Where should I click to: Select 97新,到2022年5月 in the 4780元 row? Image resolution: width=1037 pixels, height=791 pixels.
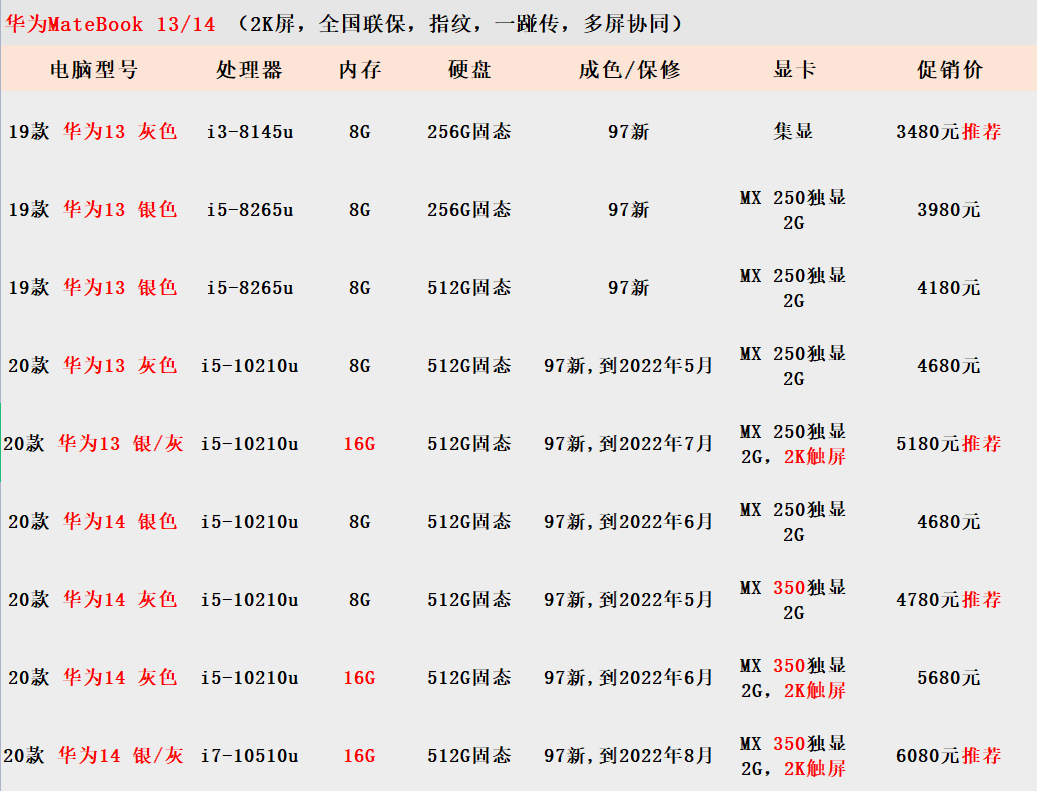point(628,599)
